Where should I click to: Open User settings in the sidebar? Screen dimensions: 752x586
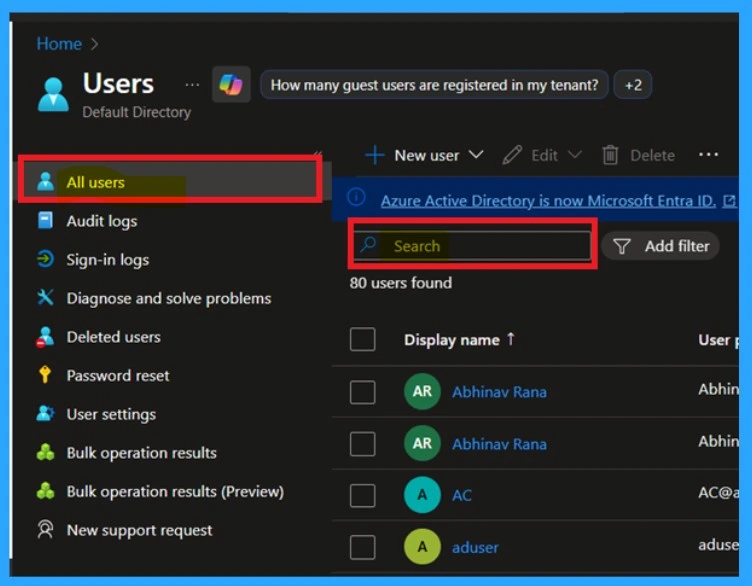(111, 414)
